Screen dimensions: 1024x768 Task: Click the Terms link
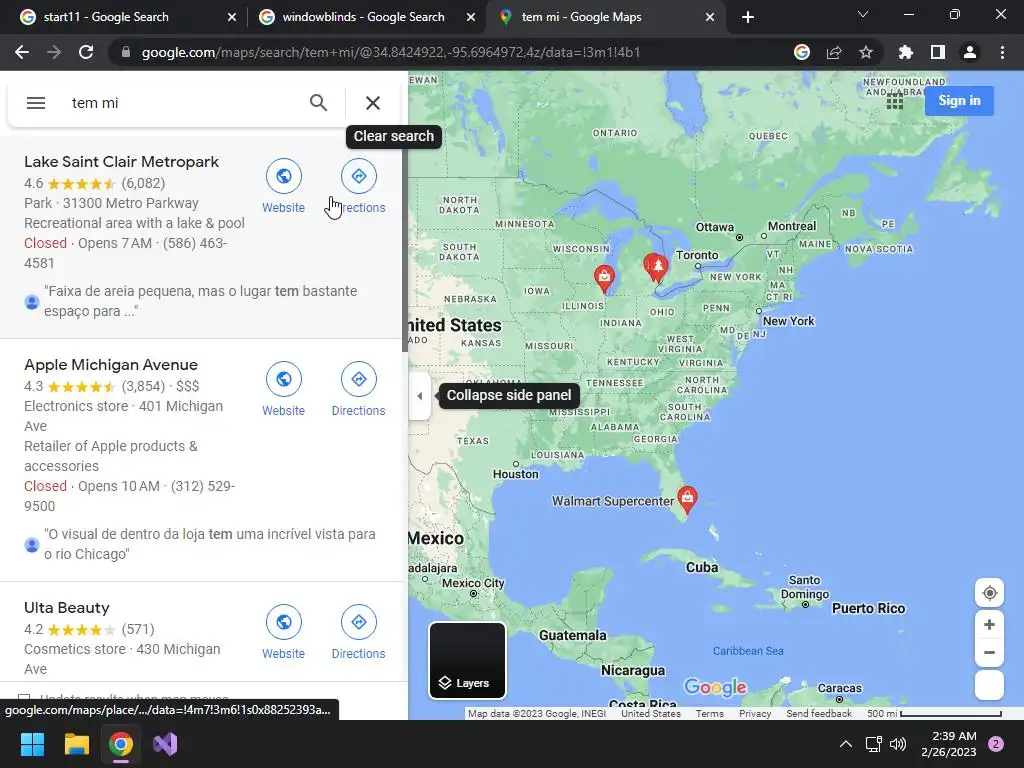point(709,713)
